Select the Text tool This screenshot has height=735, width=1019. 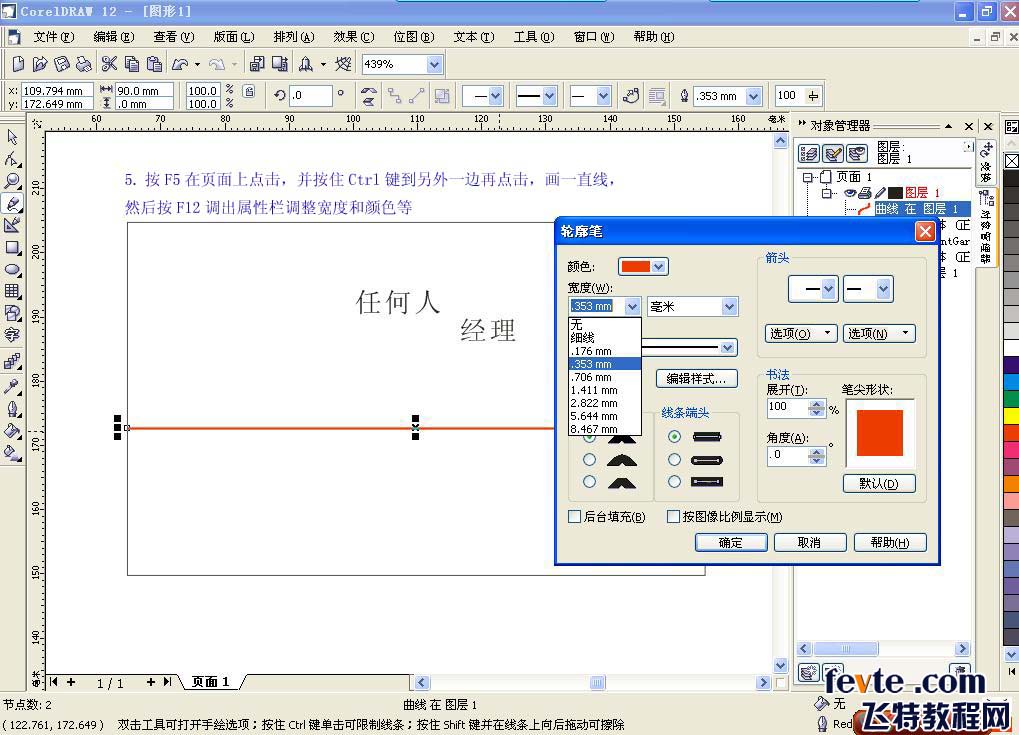(x=12, y=335)
